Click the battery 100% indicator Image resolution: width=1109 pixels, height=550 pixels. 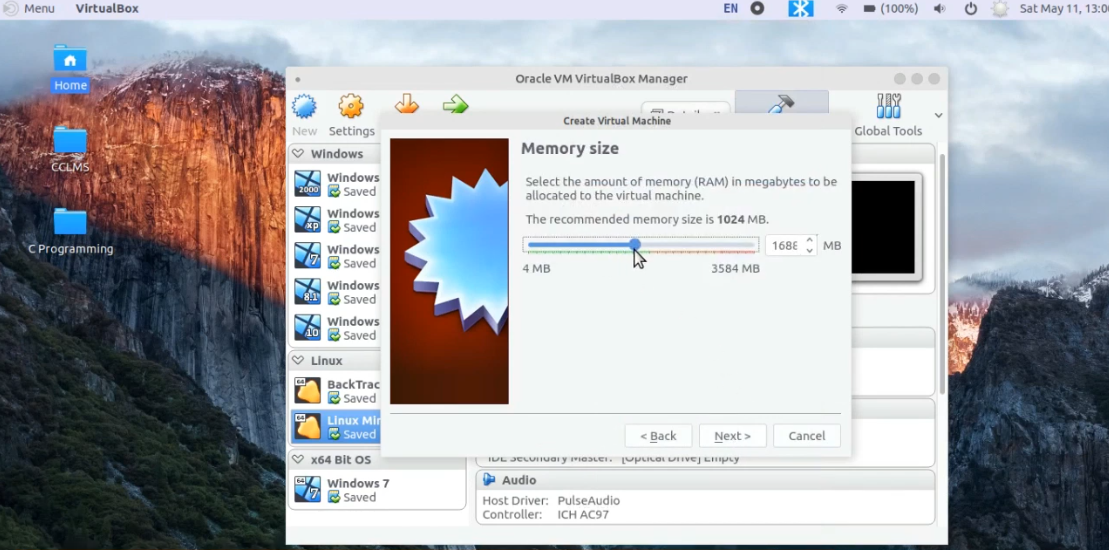[891, 8]
